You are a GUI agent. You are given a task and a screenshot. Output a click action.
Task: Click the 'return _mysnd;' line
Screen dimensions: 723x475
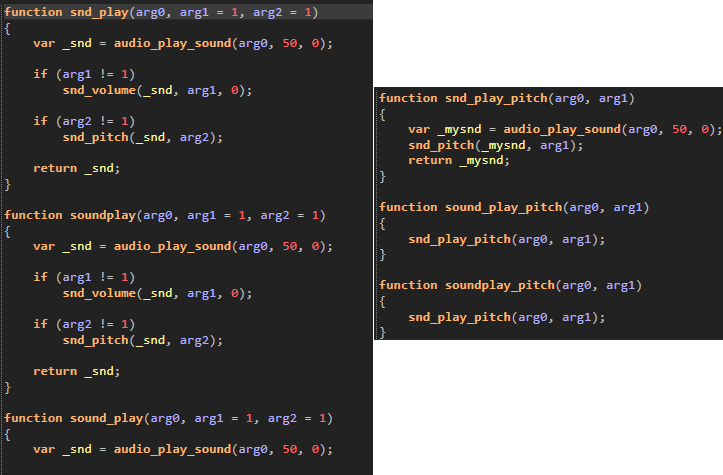coord(459,160)
